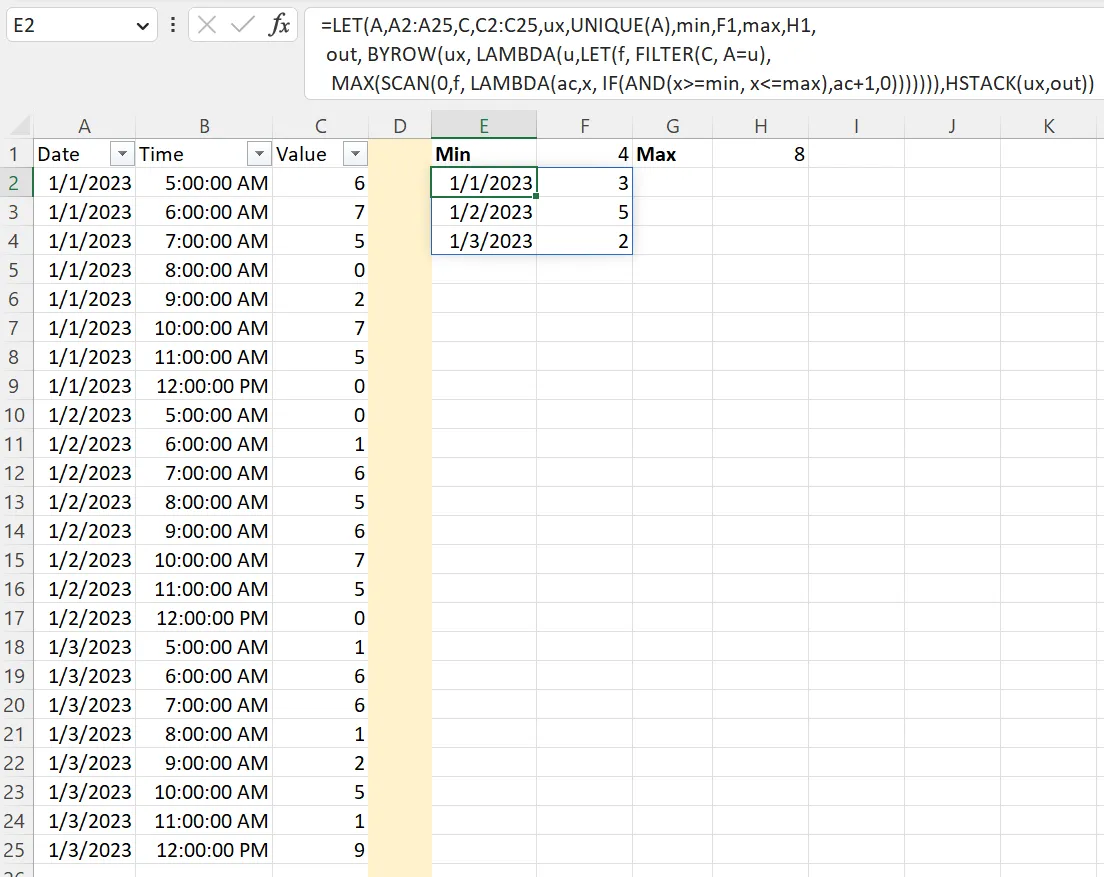Open the Time column filter dropdown

pyautogui.click(x=259, y=153)
